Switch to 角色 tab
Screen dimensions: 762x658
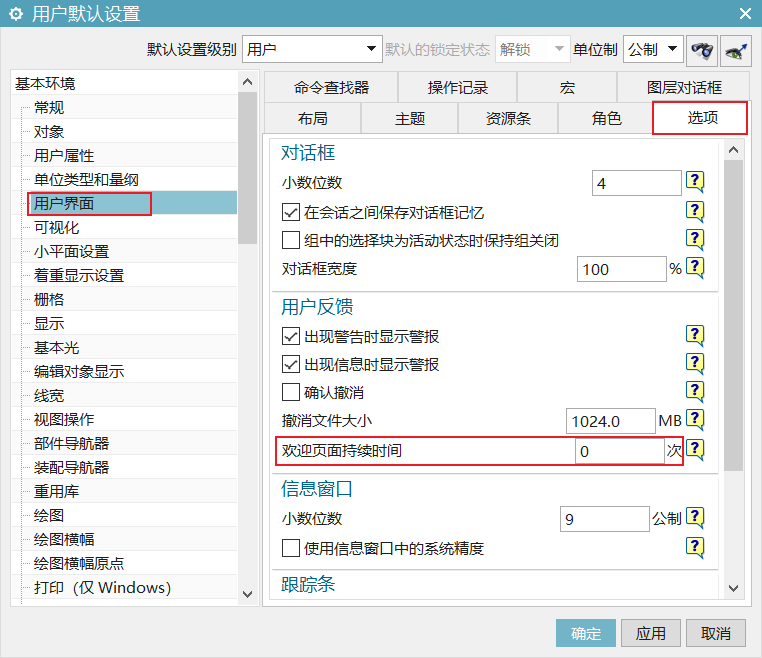click(606, 118)
